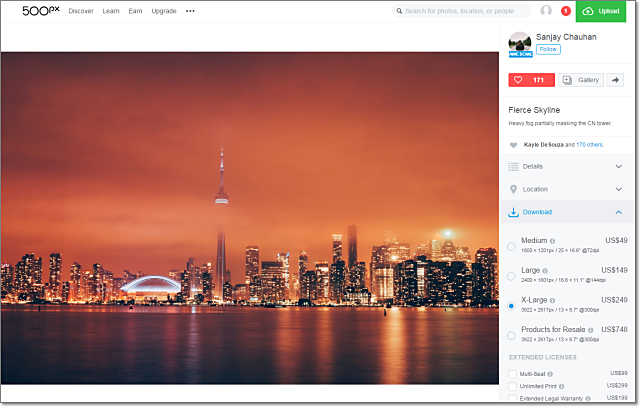Select the Large size radio button
This screenshot has height=407, width=640.
(x=512, y=275)
